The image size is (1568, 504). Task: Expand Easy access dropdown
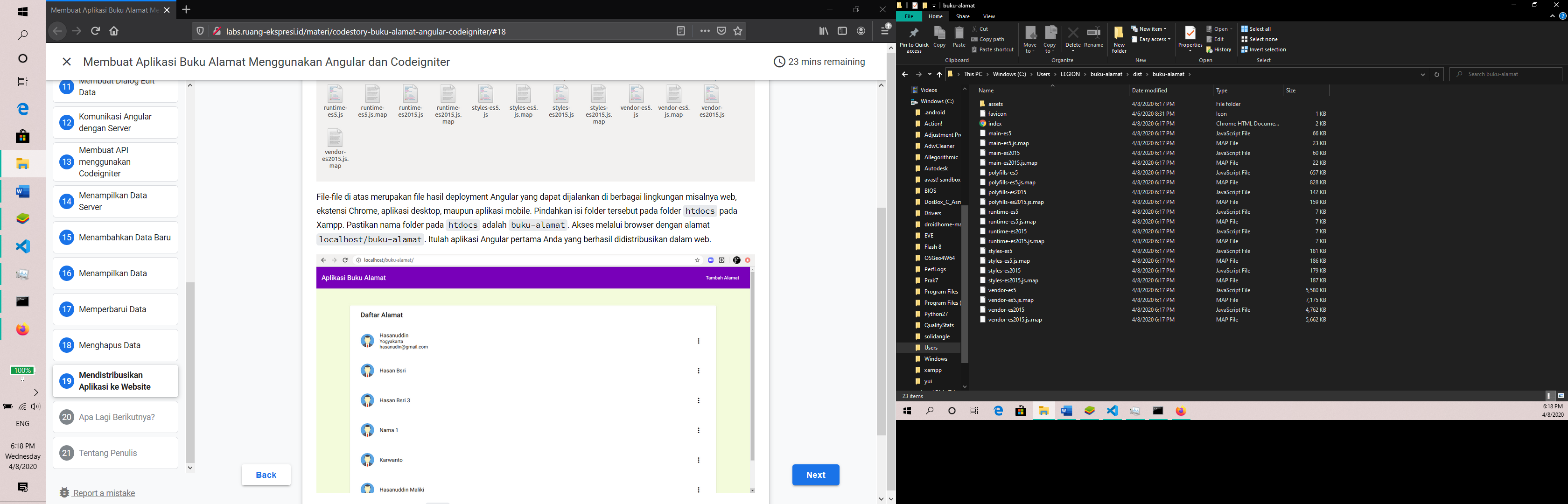coord(1151,39)
